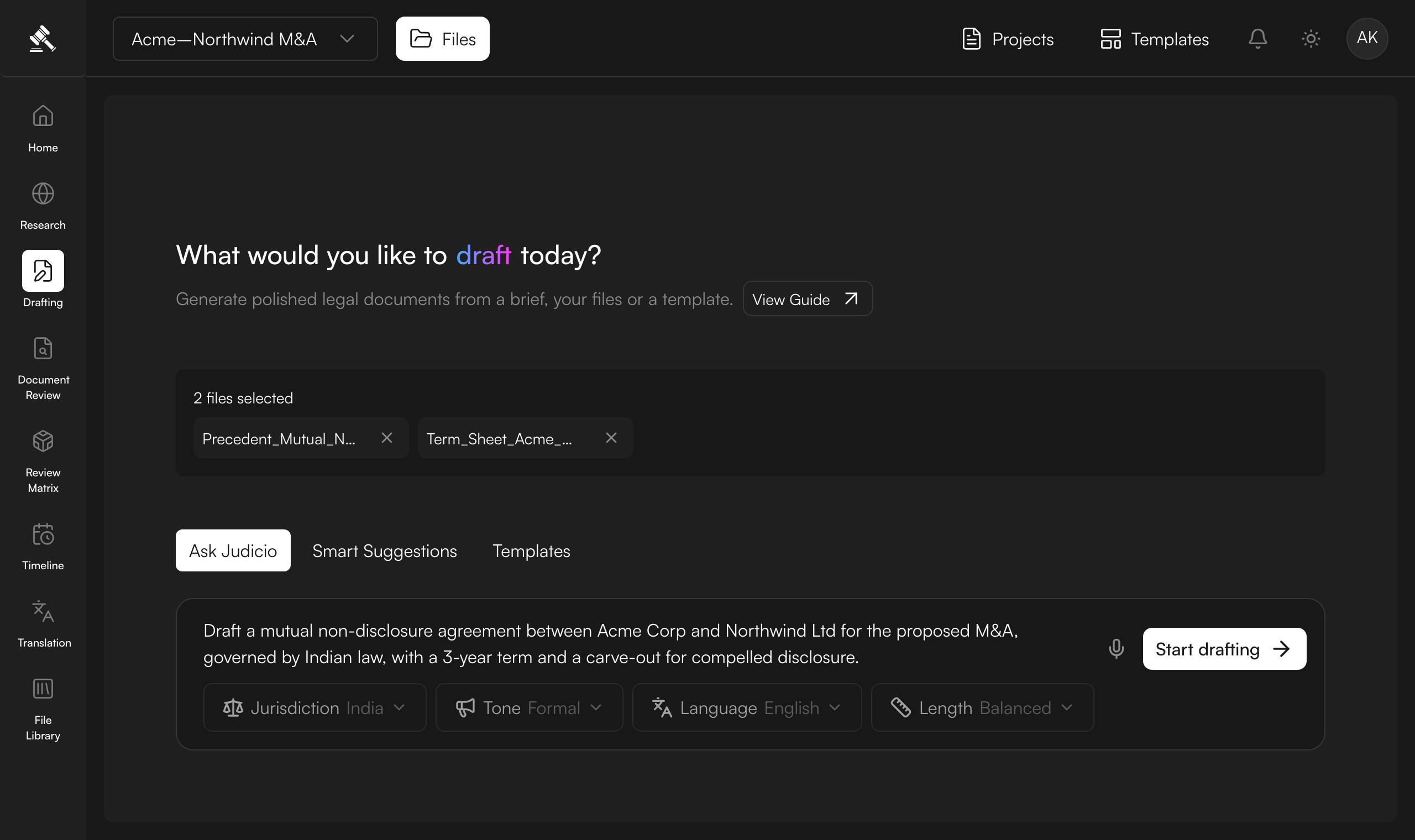1415x840 pixels.
Task: Open the Length Balanced dropdown
Action: point(983,707)
